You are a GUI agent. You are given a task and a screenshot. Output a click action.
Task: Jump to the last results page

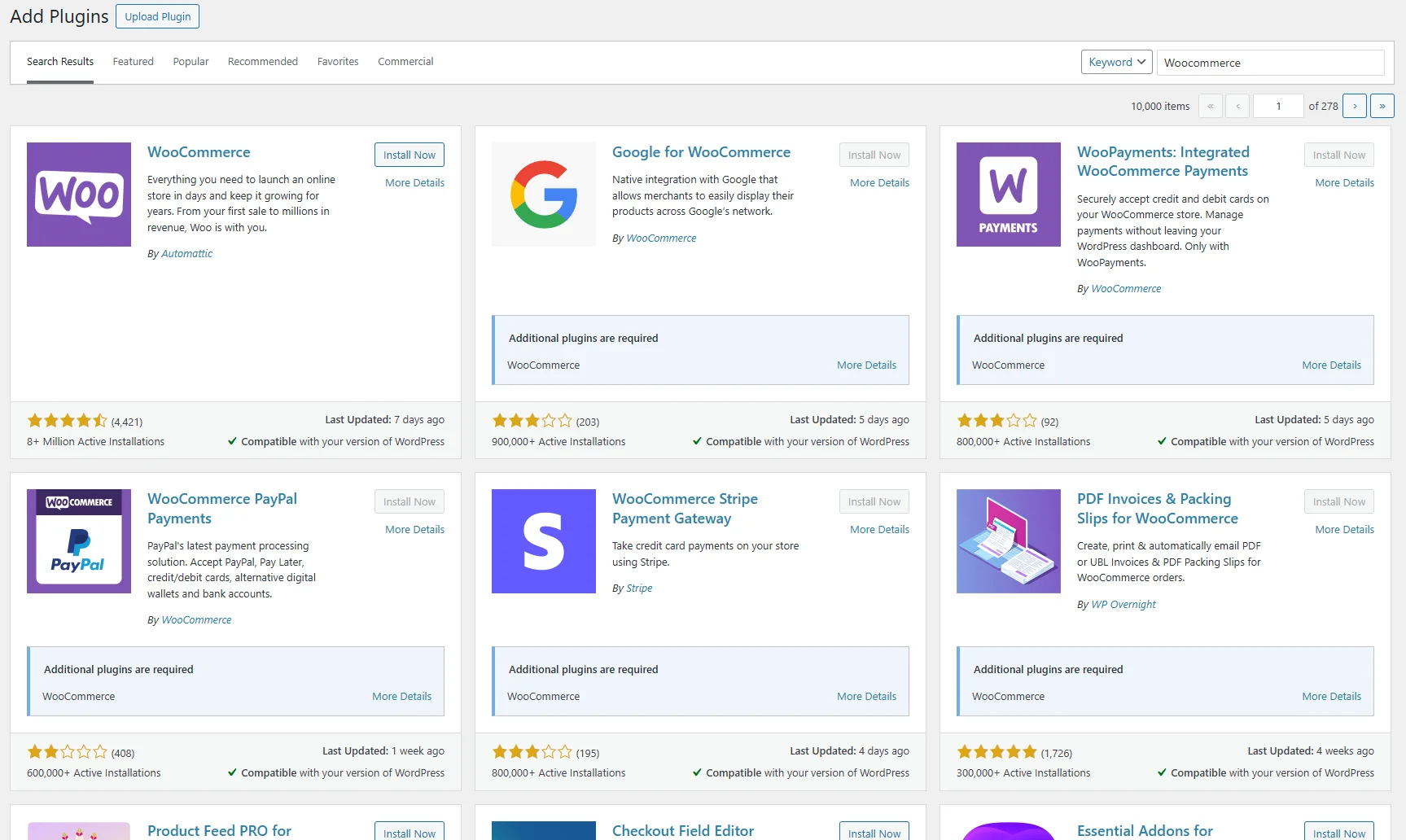(1382, 106)
